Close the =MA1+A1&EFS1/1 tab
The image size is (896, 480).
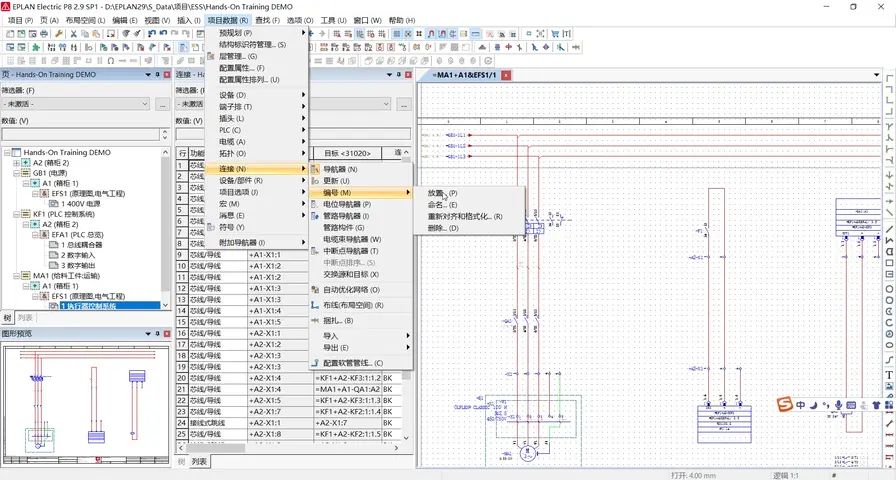[x=506, y=75]
